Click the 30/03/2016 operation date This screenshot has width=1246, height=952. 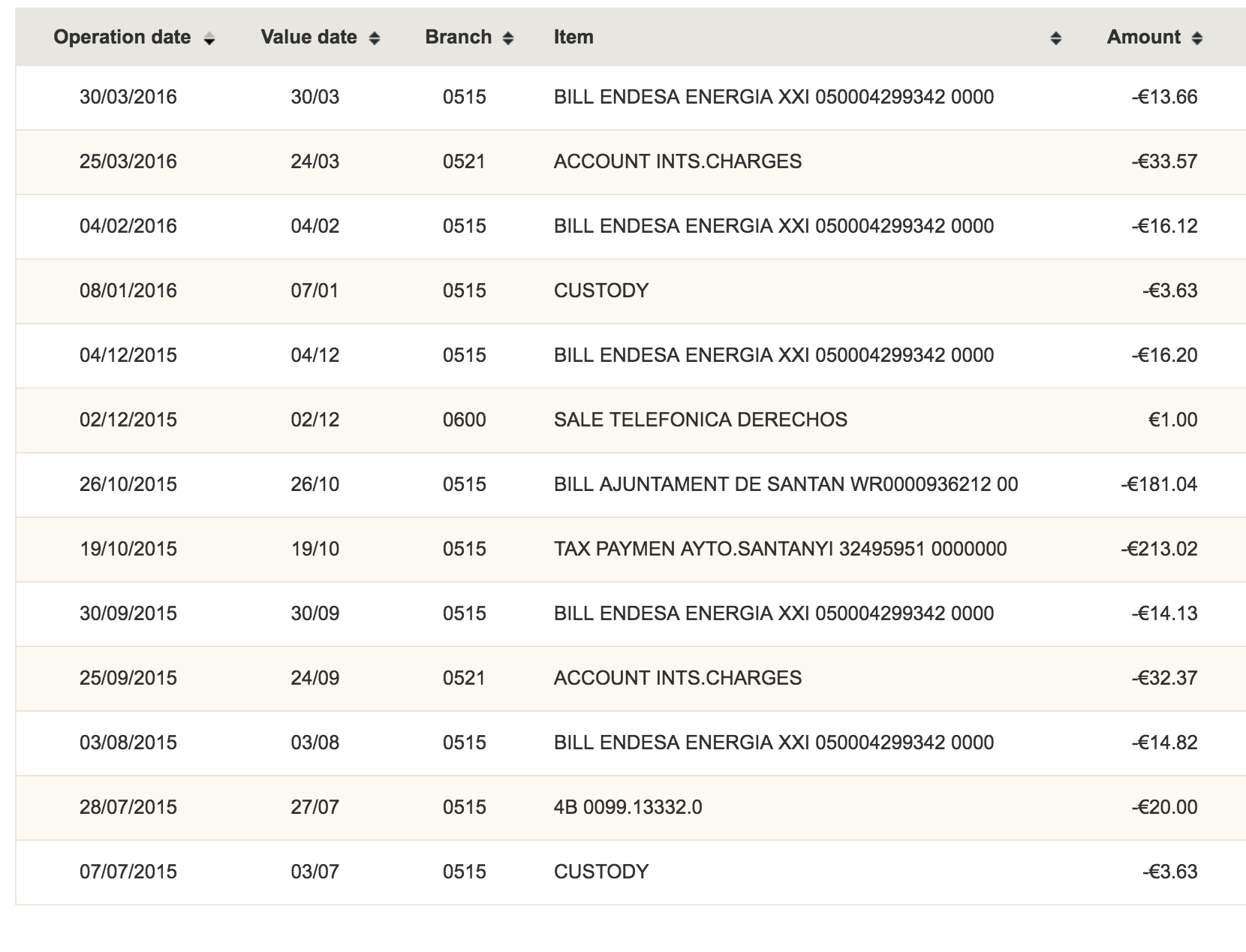128,97
